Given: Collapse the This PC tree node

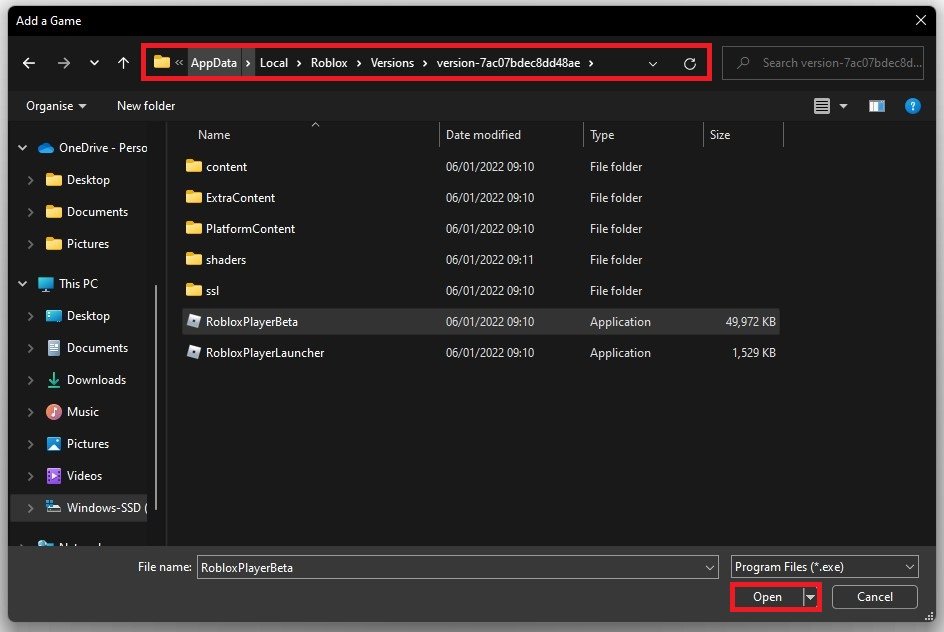Looking at the screenshot, I should tap(23, 283).
